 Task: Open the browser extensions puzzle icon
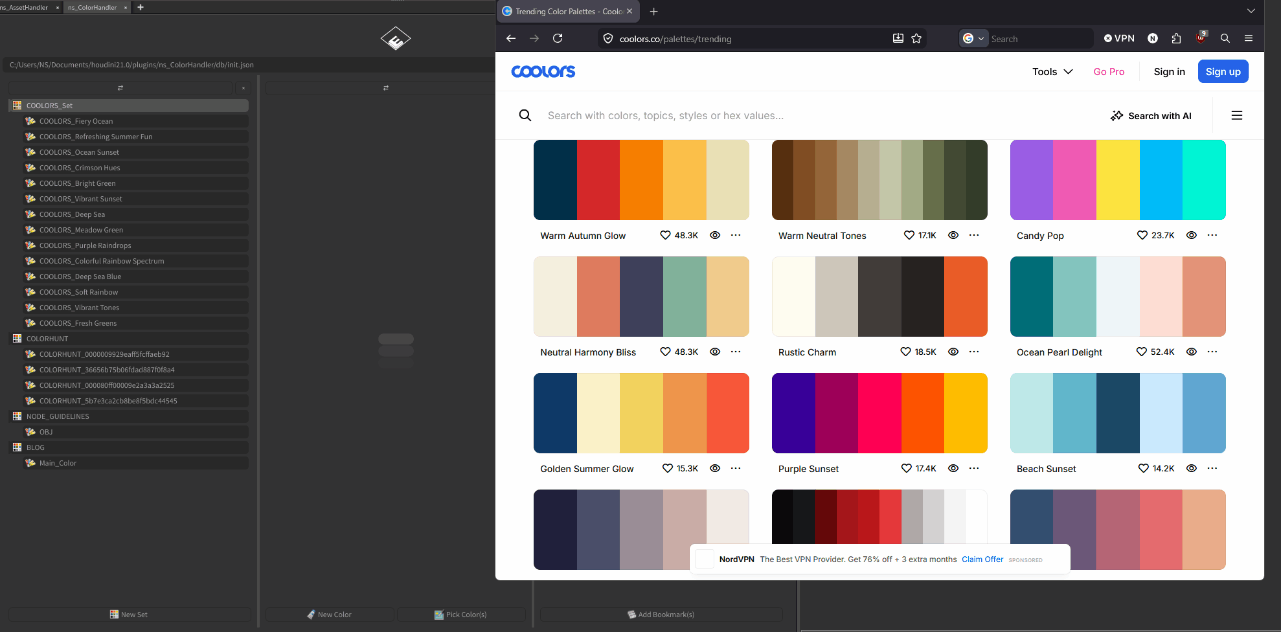[1176, 38]
